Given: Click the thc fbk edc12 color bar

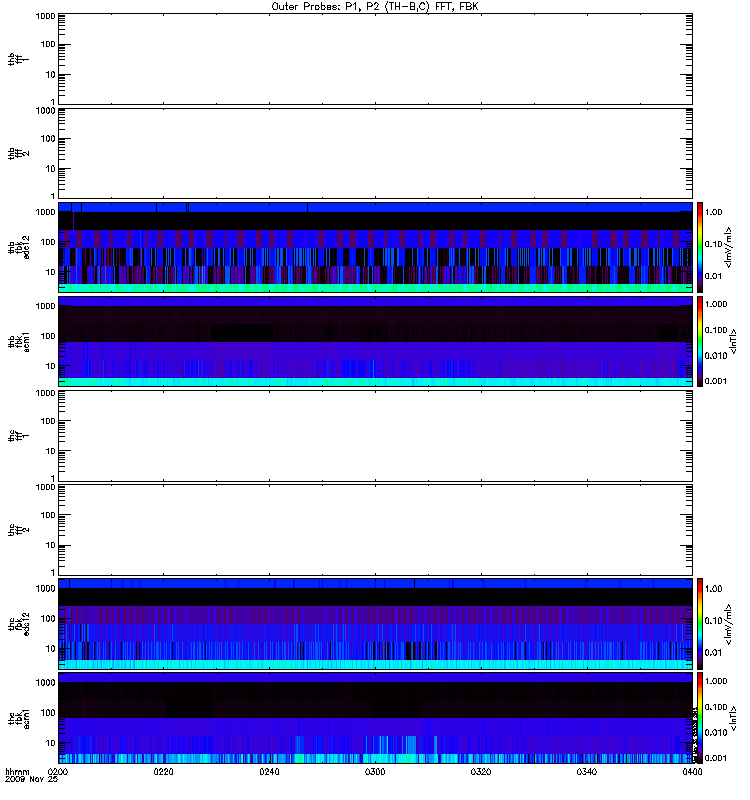Looking at the screenshot, I should pos(700,624).
